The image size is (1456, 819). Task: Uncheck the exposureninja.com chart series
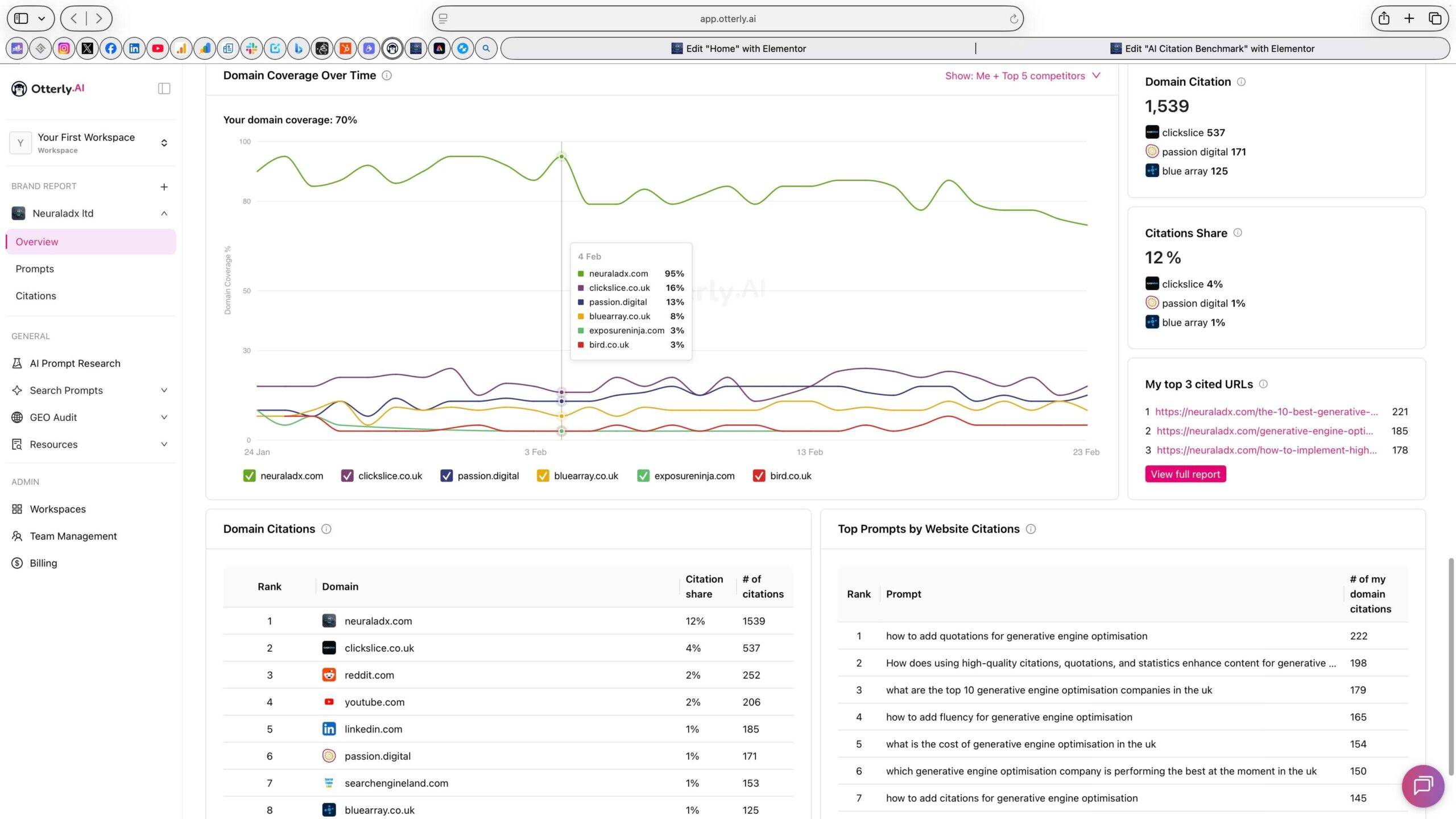coord(643,475)
